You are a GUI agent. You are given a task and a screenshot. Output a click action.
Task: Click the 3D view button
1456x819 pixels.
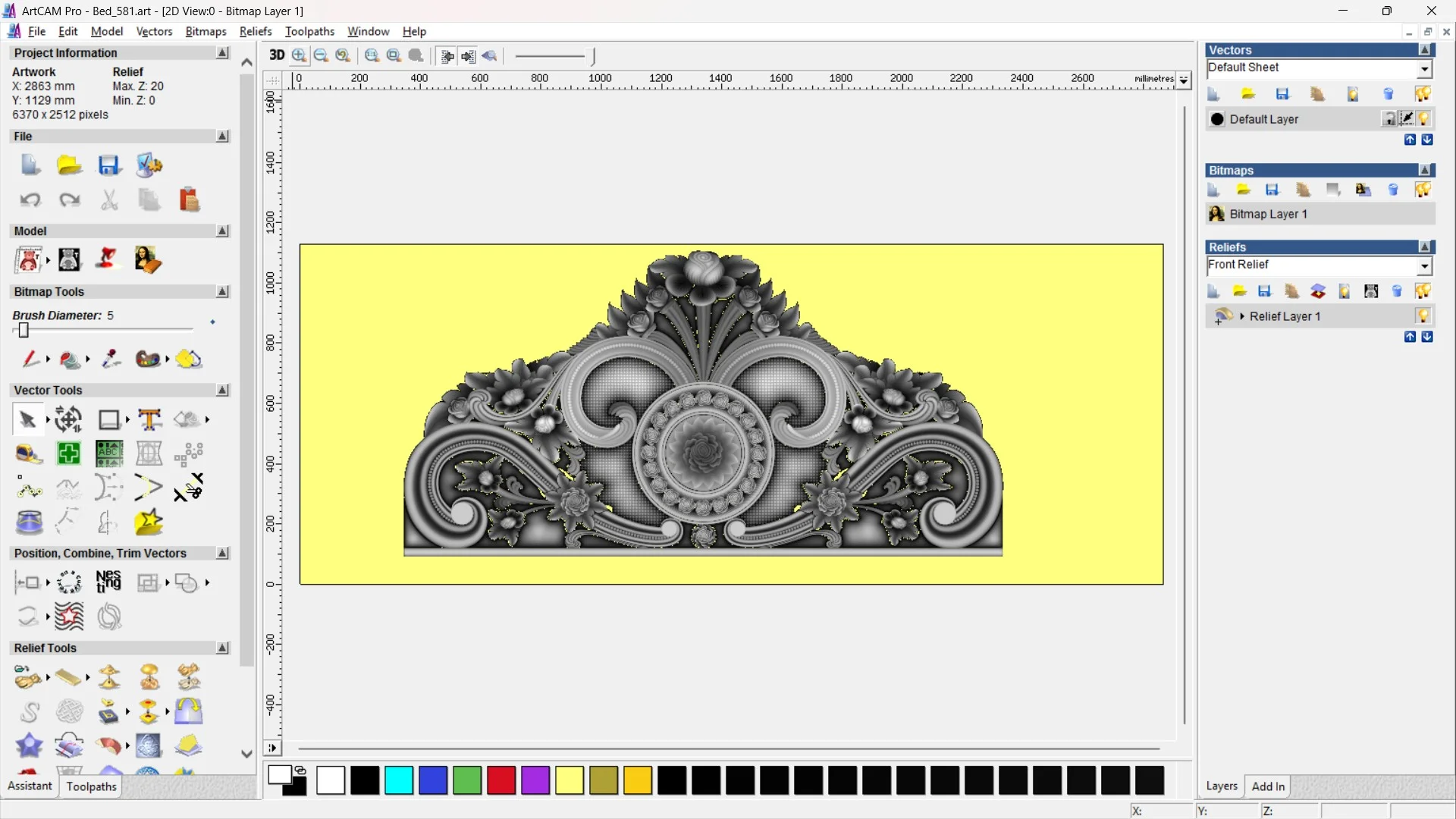click(x=277, y=55)
